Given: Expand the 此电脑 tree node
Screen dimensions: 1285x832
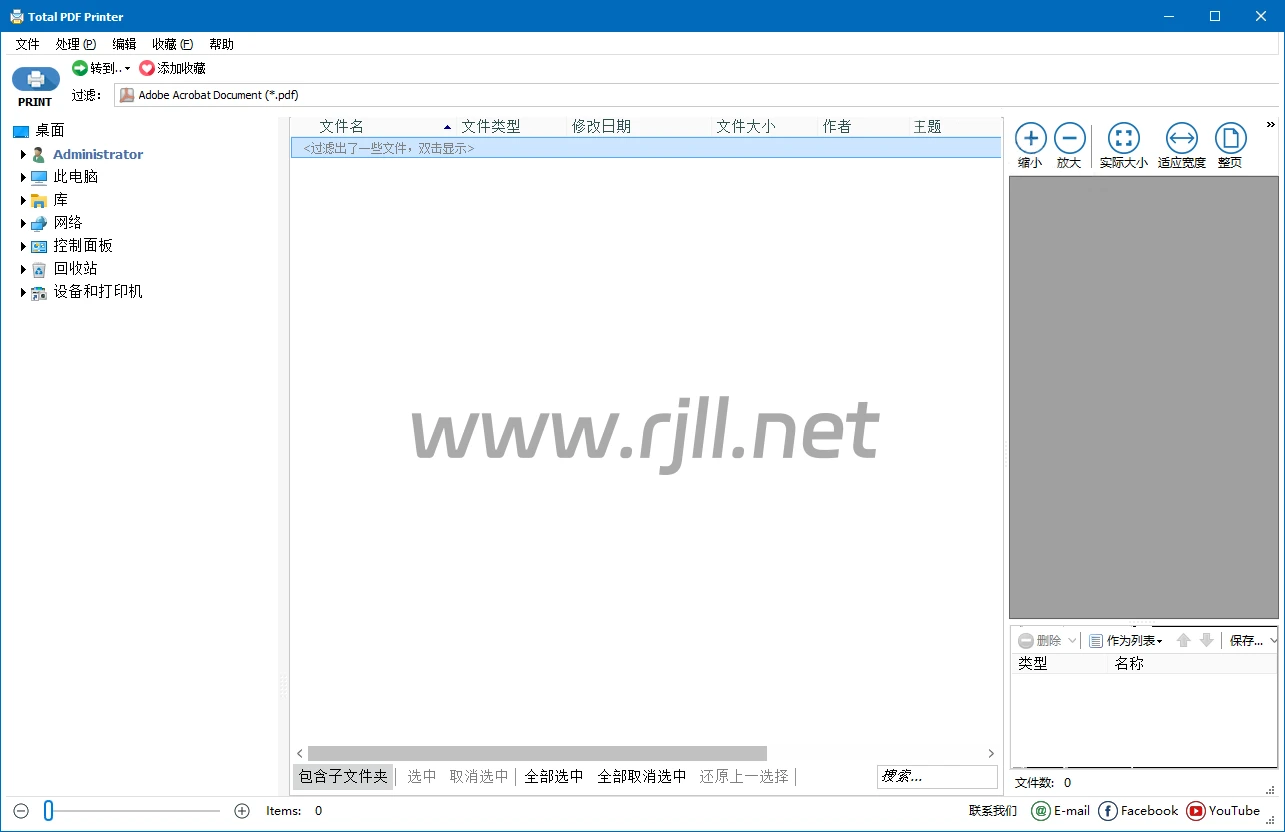Looking at the screenshot, I should pos(23,177).
